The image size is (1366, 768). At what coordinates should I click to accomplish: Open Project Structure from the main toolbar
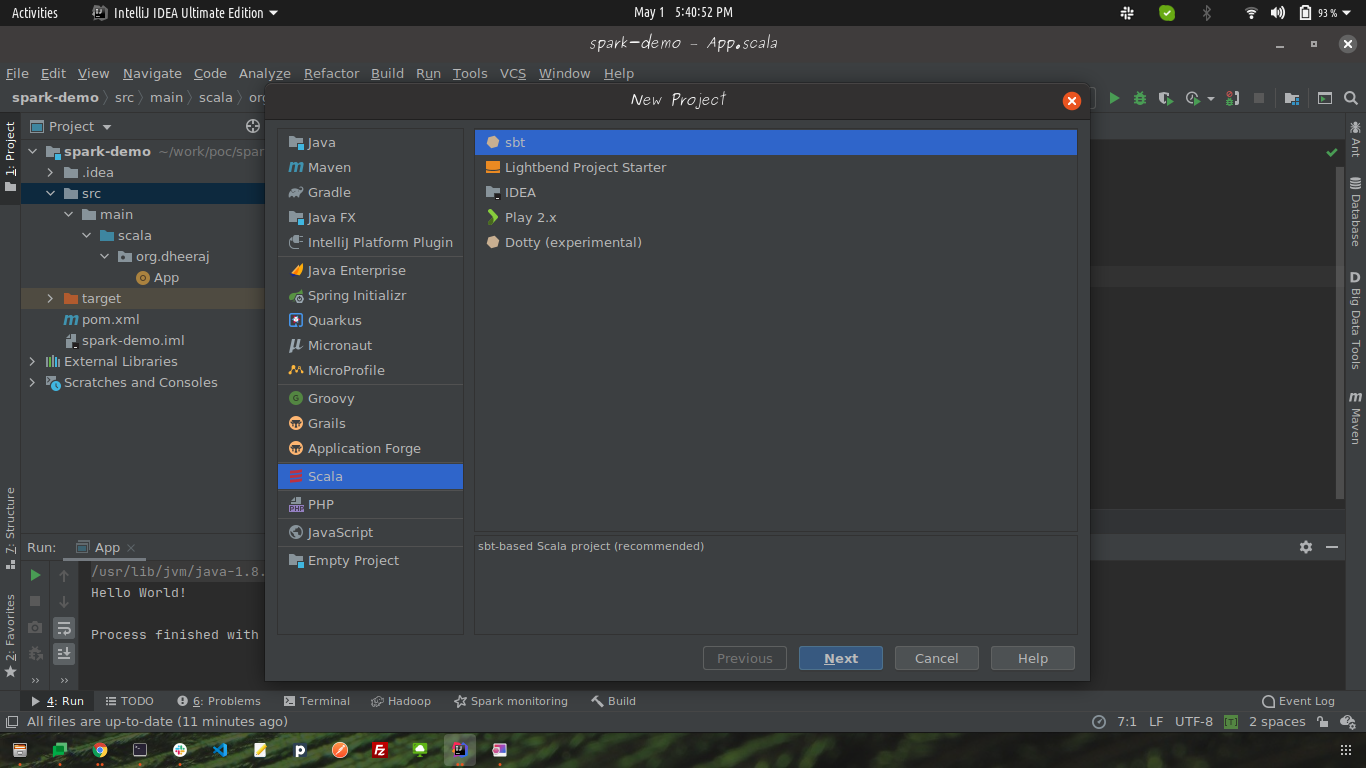pyautogui.click(x=1292, y=98)
